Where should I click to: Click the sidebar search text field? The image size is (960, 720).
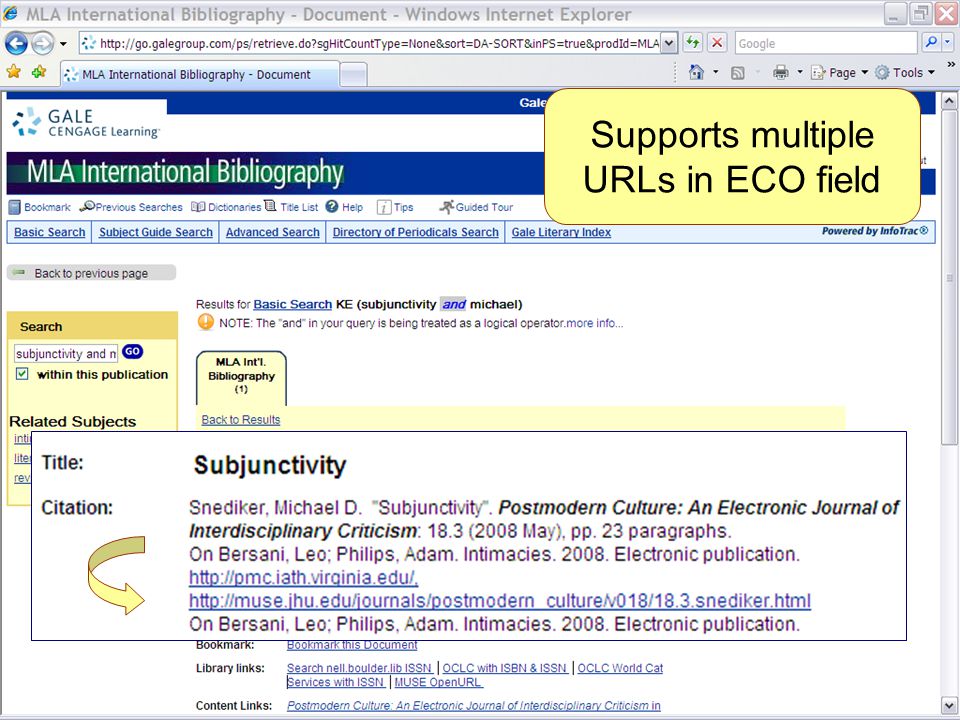[x=66, y=354]
